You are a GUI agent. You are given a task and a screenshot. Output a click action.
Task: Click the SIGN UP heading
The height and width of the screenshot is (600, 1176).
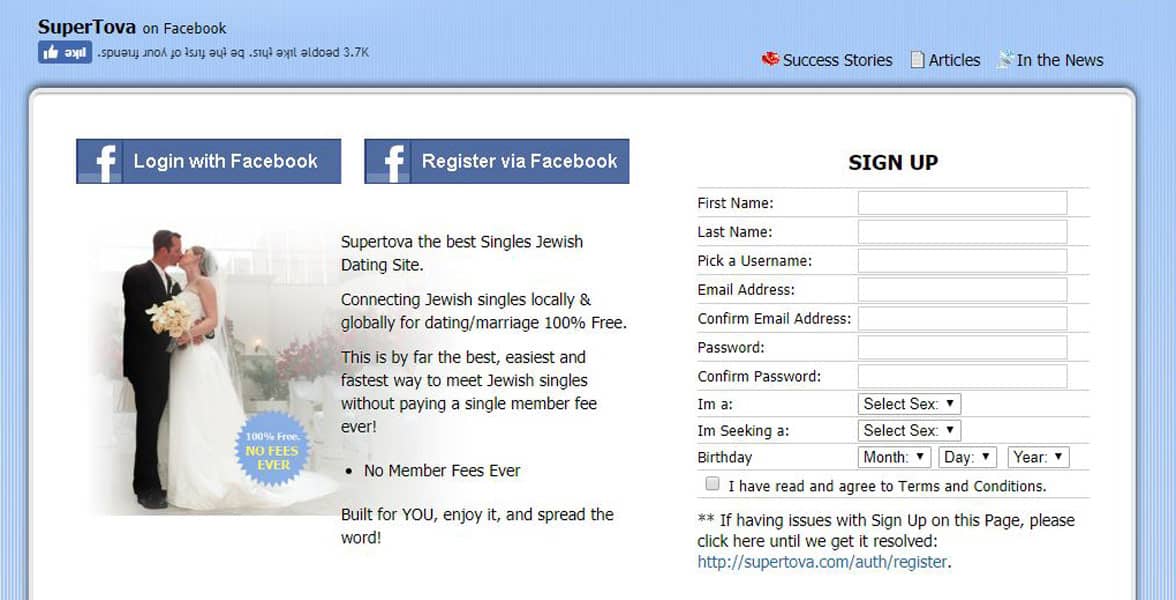pyautogui.click(x=892, y=162)
